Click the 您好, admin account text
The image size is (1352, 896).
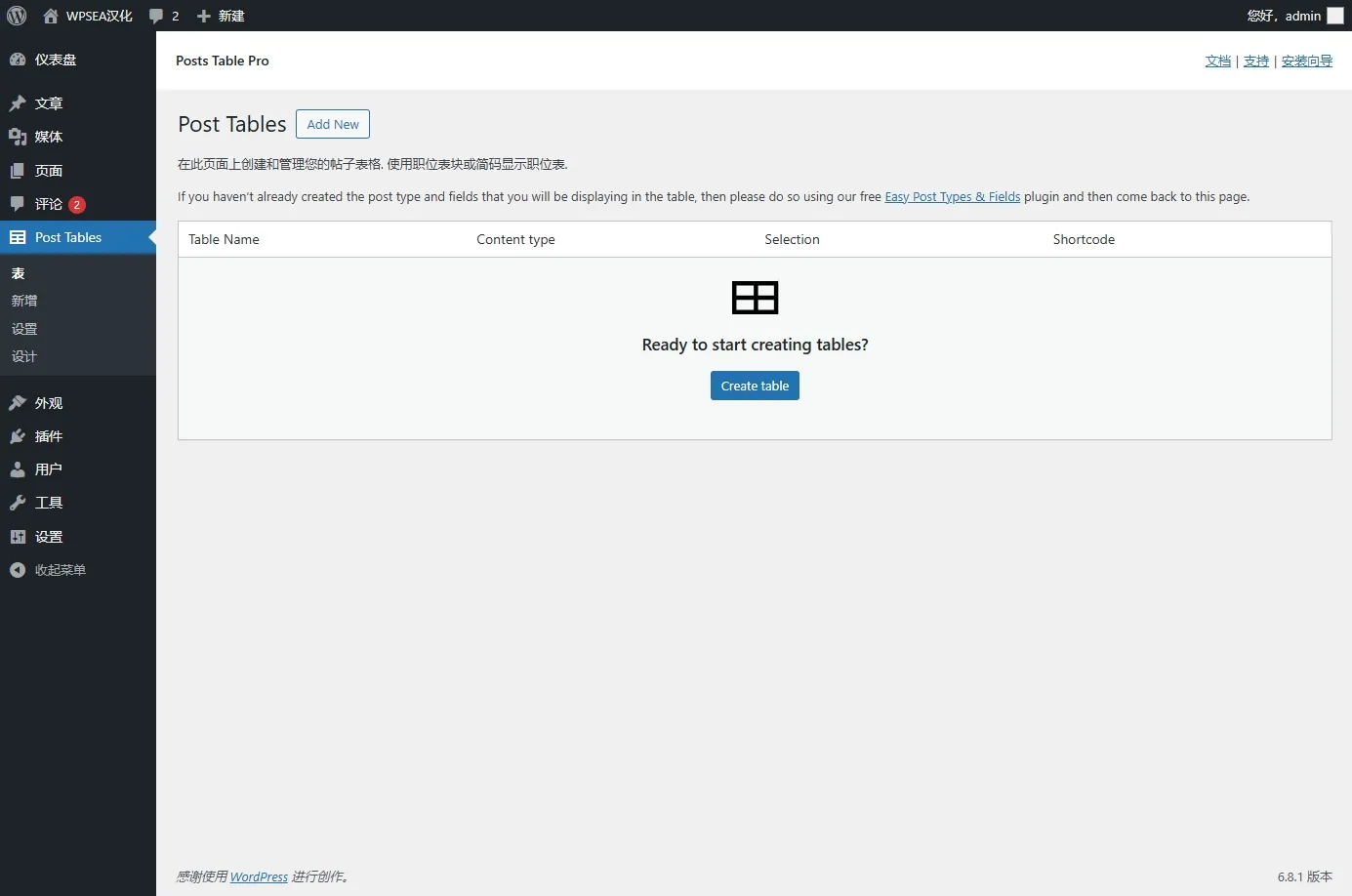tap(1284, 16)
